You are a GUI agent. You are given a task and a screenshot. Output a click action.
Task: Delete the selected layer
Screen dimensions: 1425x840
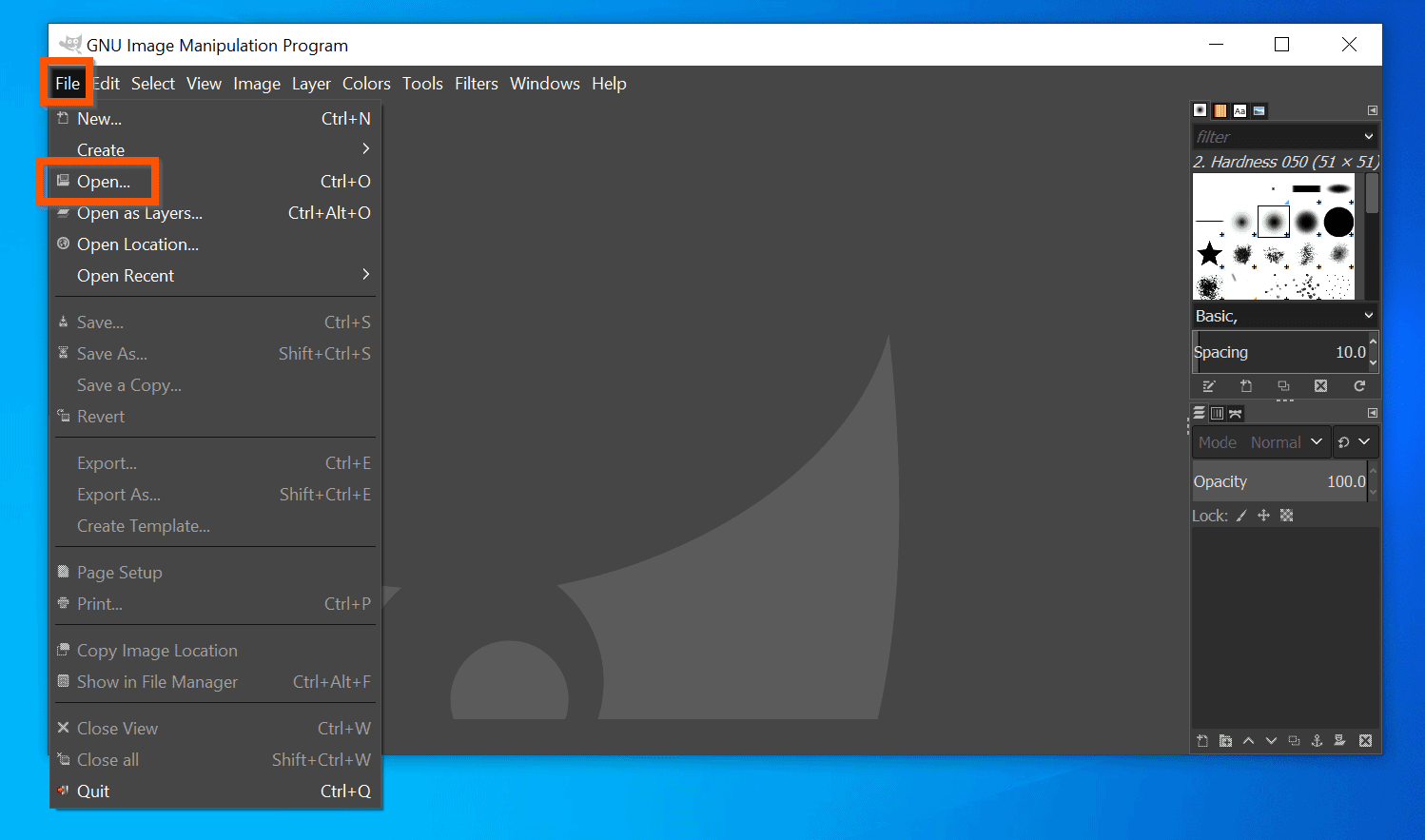pos(1365,740)
